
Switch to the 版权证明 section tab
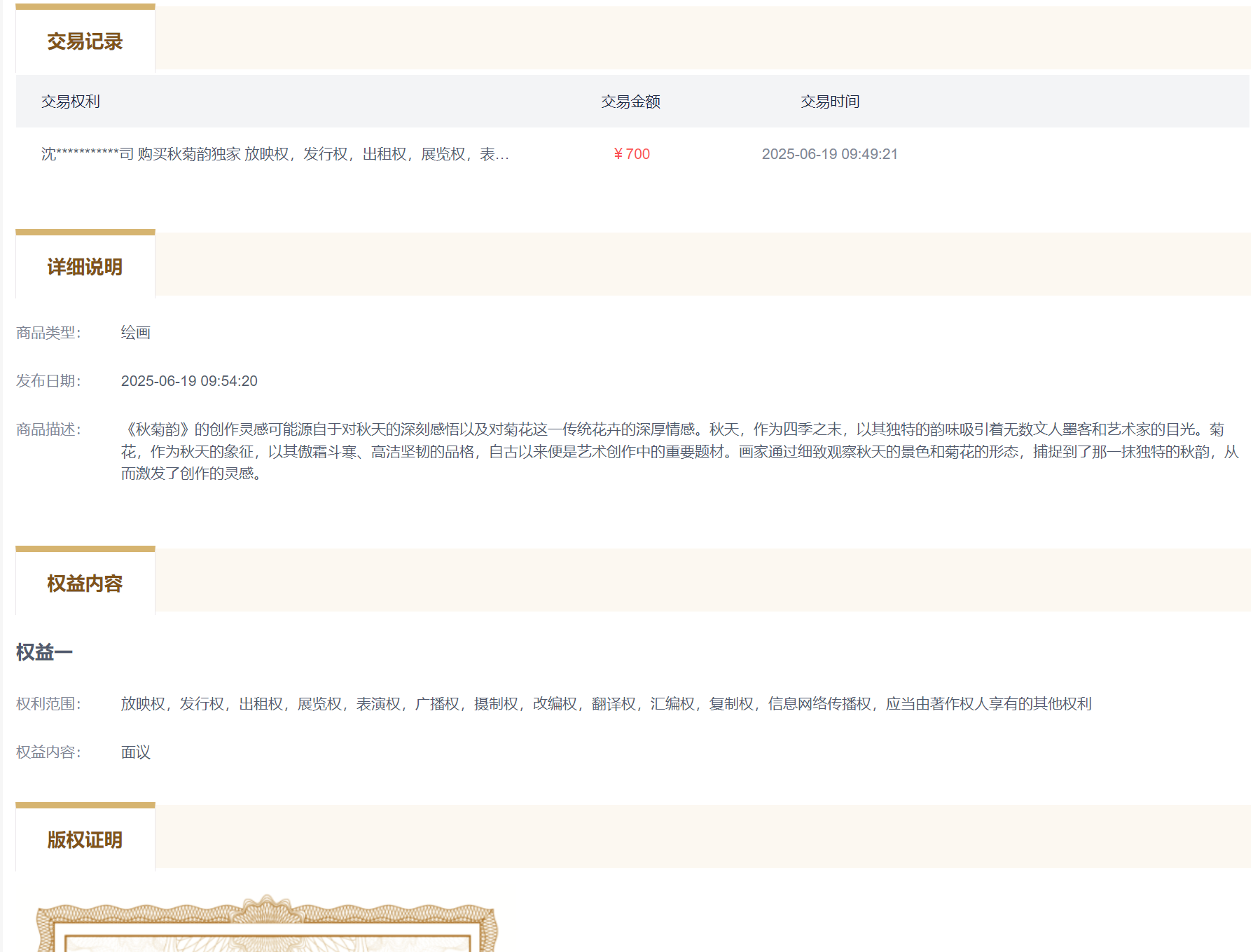[x=85, y=840]
